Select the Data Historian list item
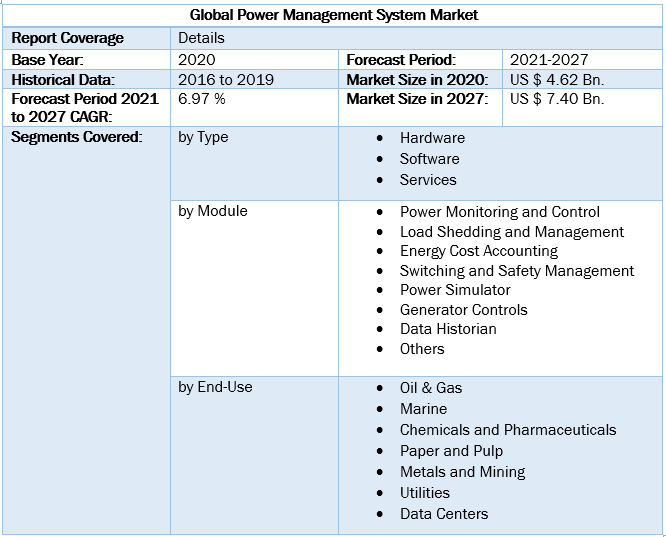 (x=448, y=329)
